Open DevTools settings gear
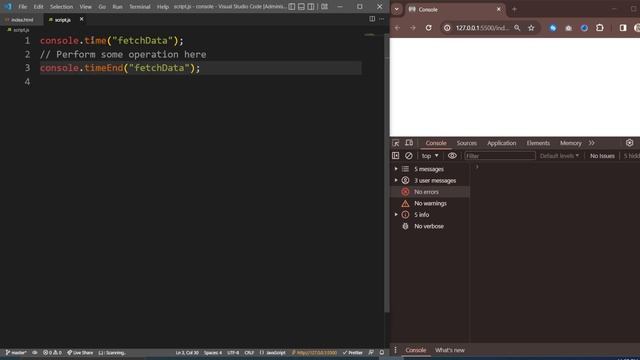The image size is (640, 360). (629, 143)
